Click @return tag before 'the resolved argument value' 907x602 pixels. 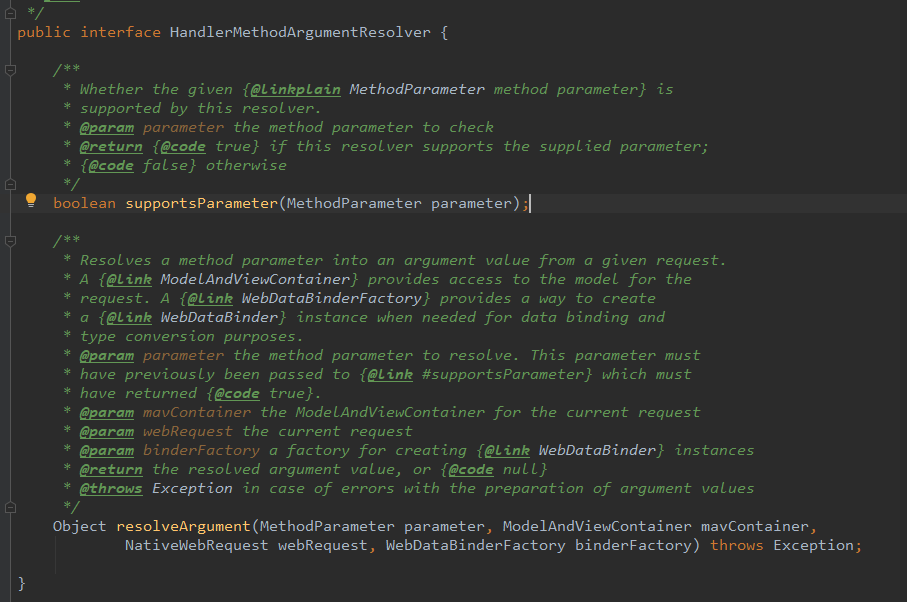(111, 470)
